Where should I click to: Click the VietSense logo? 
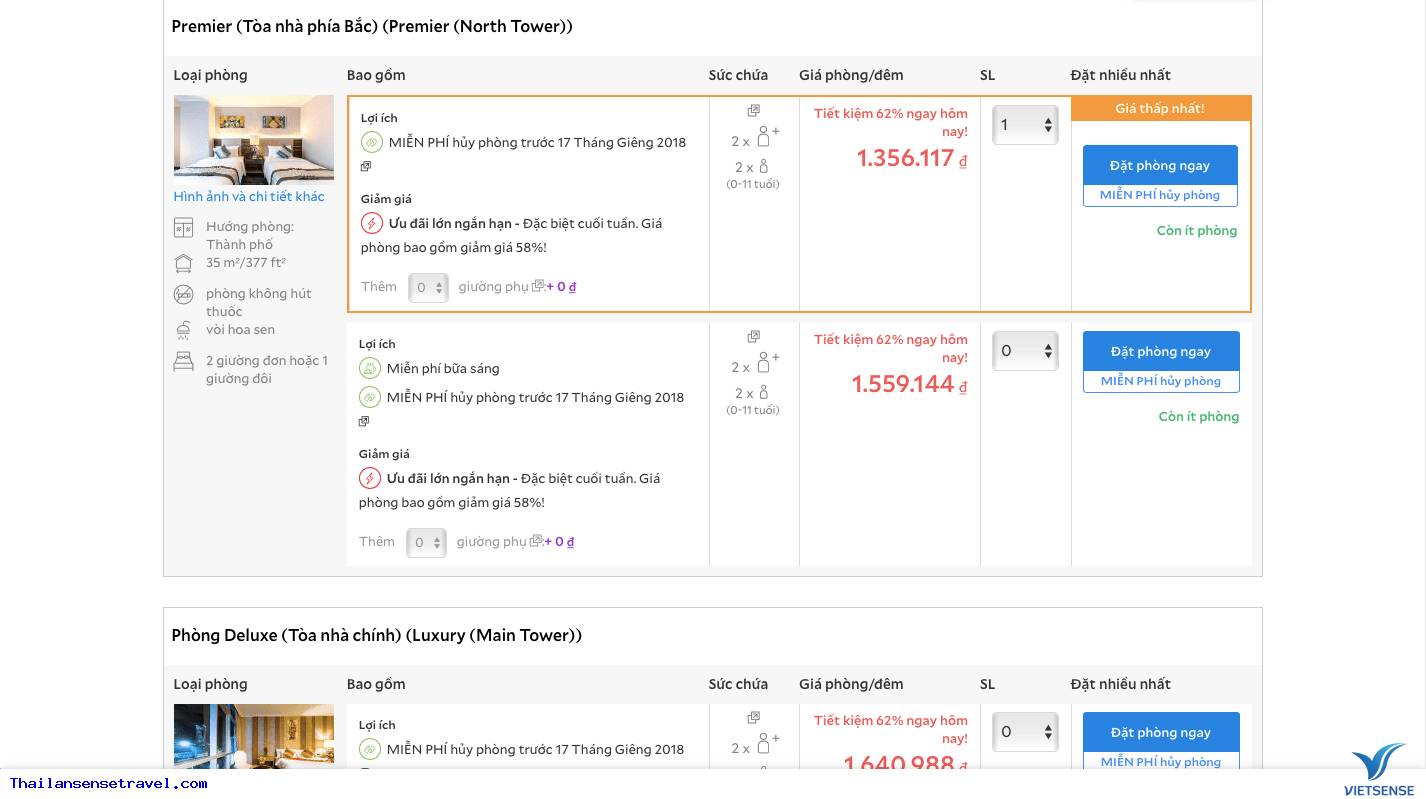pyautogui.click(x=1378, y=769)
